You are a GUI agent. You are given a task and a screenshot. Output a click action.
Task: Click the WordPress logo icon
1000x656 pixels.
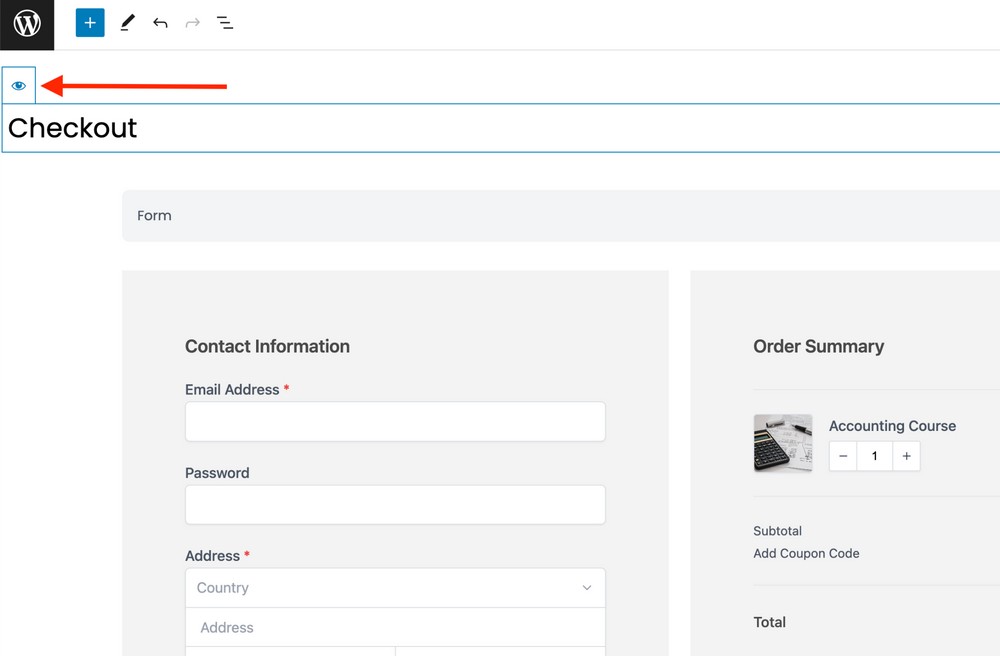pyautogui.click(x=27, y=24)
